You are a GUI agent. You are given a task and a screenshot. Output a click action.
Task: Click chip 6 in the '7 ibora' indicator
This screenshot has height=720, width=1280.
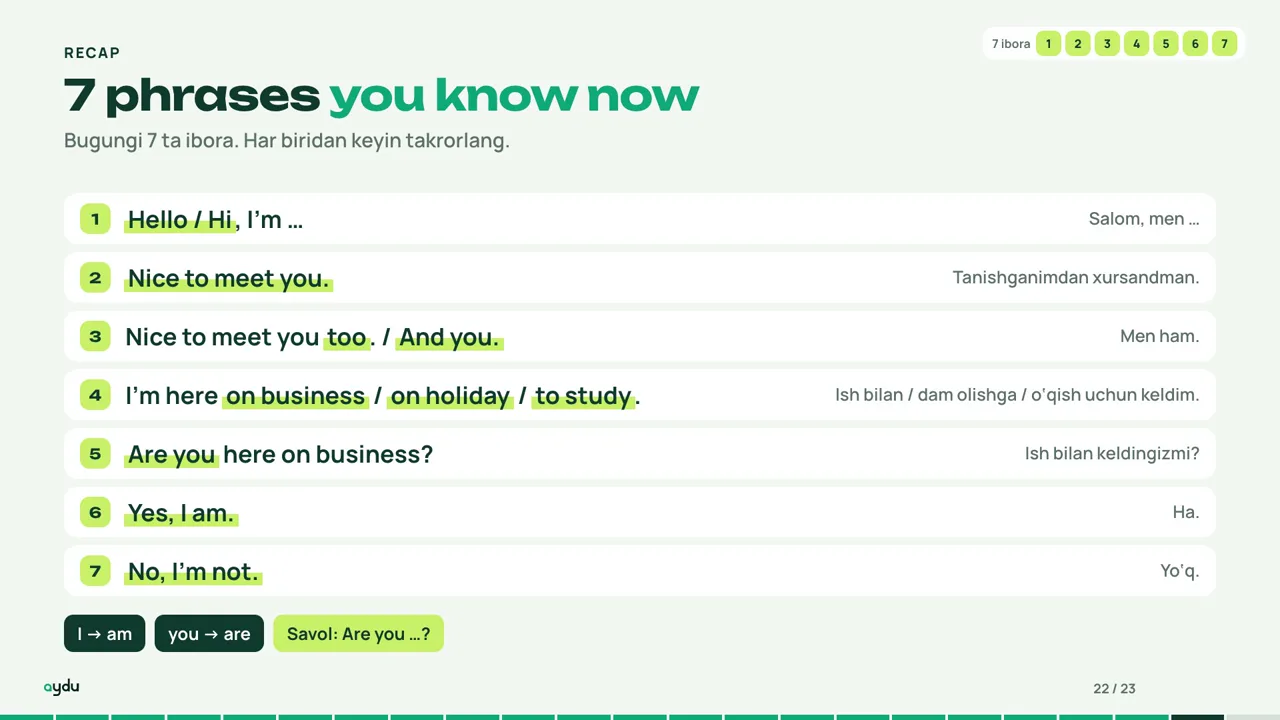tap(1195, 44)
